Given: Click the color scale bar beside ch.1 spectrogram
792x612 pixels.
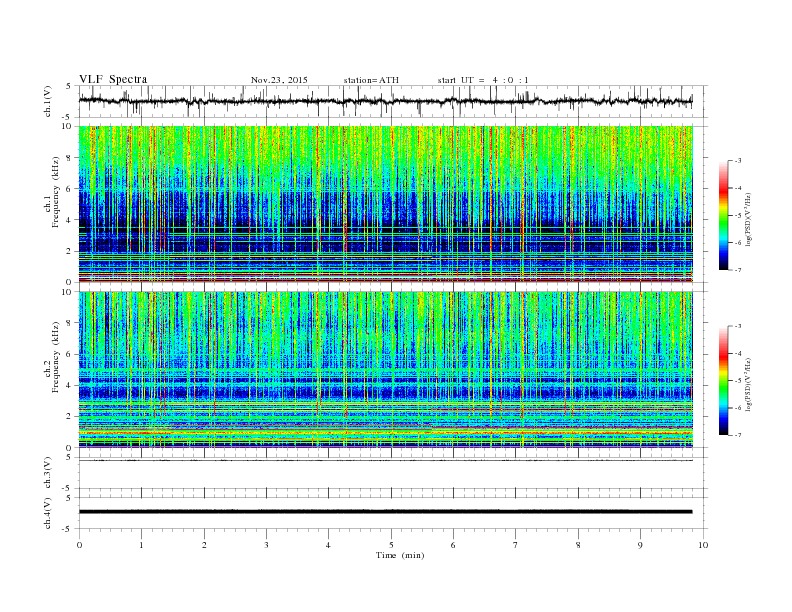Looking at the screenshot, I should [x=724, y=216].
